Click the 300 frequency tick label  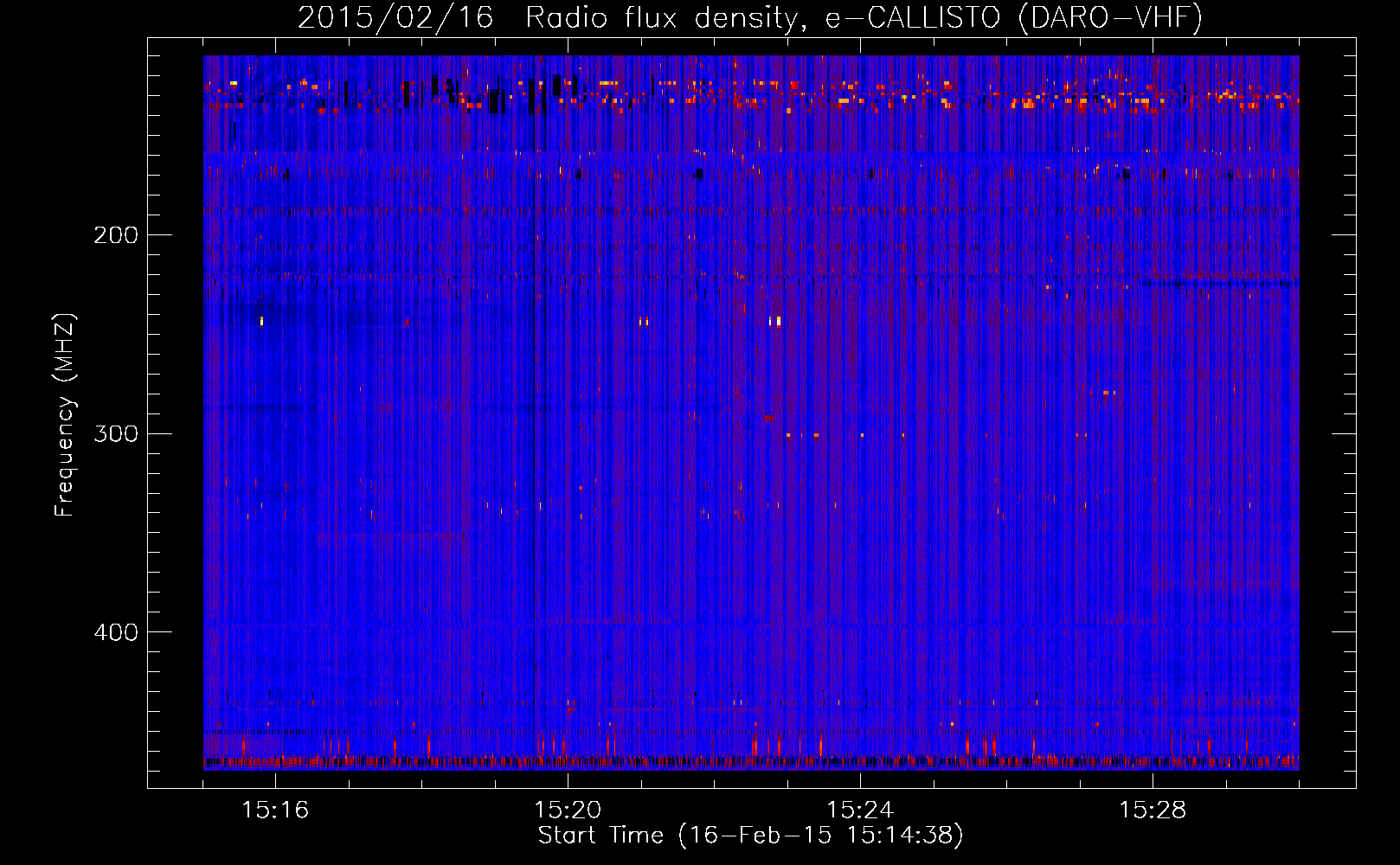[116, 433]
